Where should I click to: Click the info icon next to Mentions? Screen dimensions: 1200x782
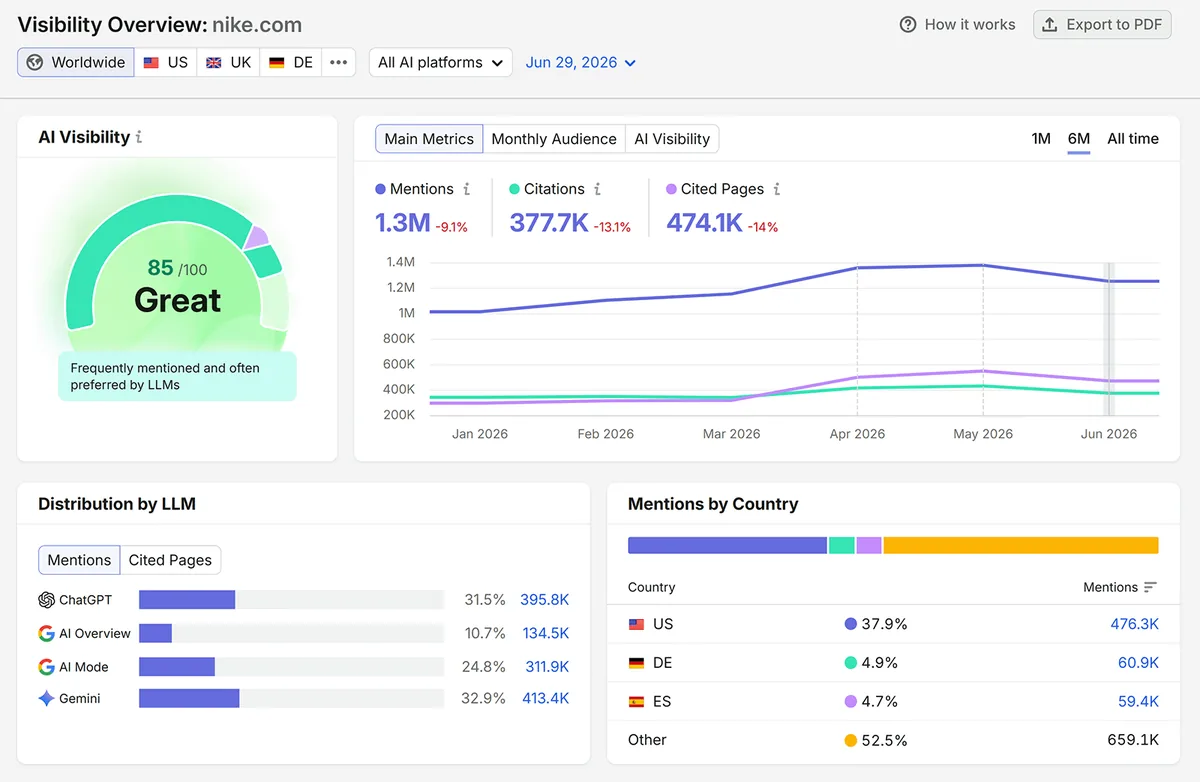coord(466,189)
